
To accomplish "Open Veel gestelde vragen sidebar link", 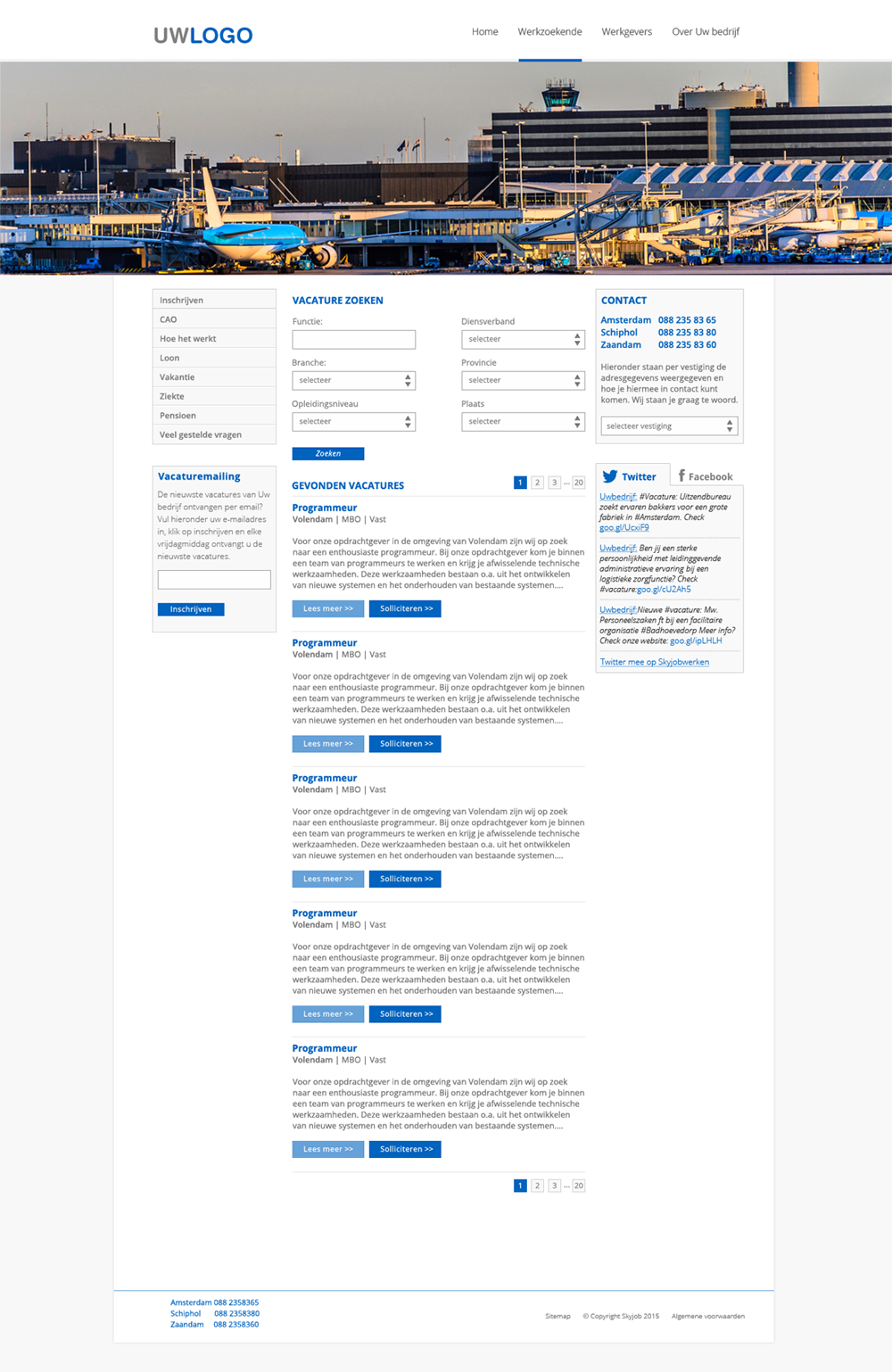I will pyautogui.click(x=201, y=434).
